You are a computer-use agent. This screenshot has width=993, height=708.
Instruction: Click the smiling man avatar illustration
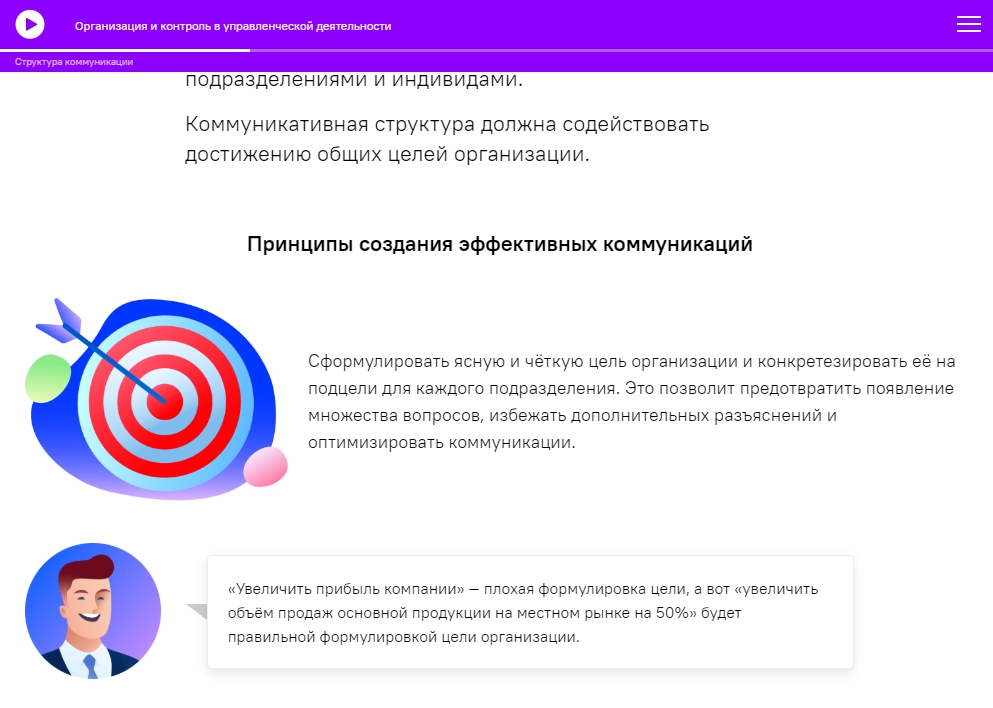(92, 611)
